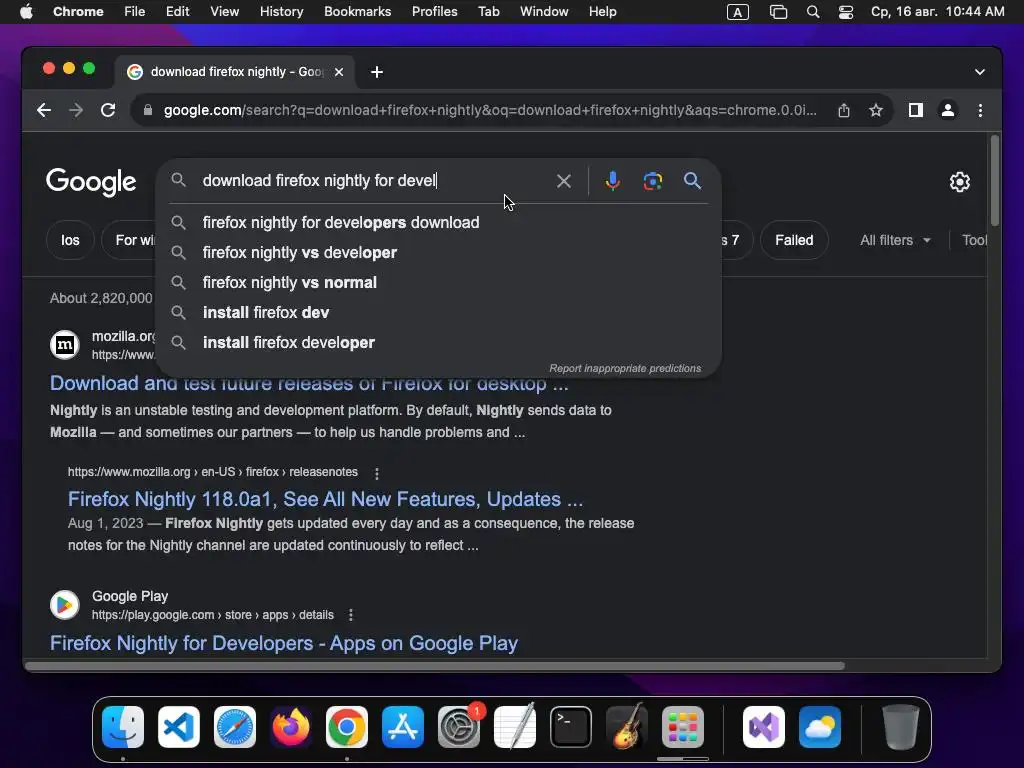The width and height of the screenshot is (1024, 768).
Task: Click the Chrome forward arrow button
Action: click(76, 110)
